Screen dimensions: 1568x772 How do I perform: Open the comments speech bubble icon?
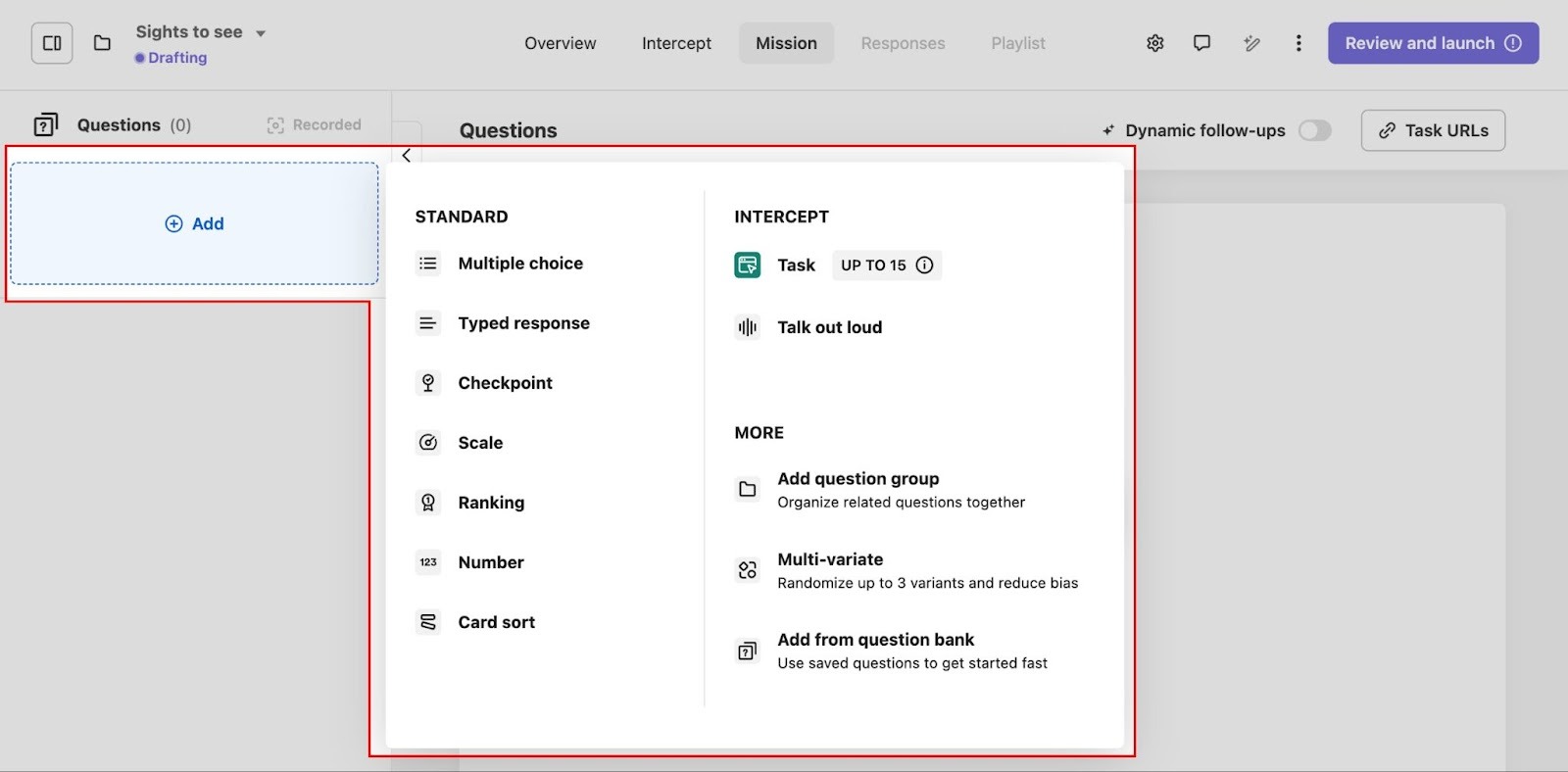(1201, 43)
